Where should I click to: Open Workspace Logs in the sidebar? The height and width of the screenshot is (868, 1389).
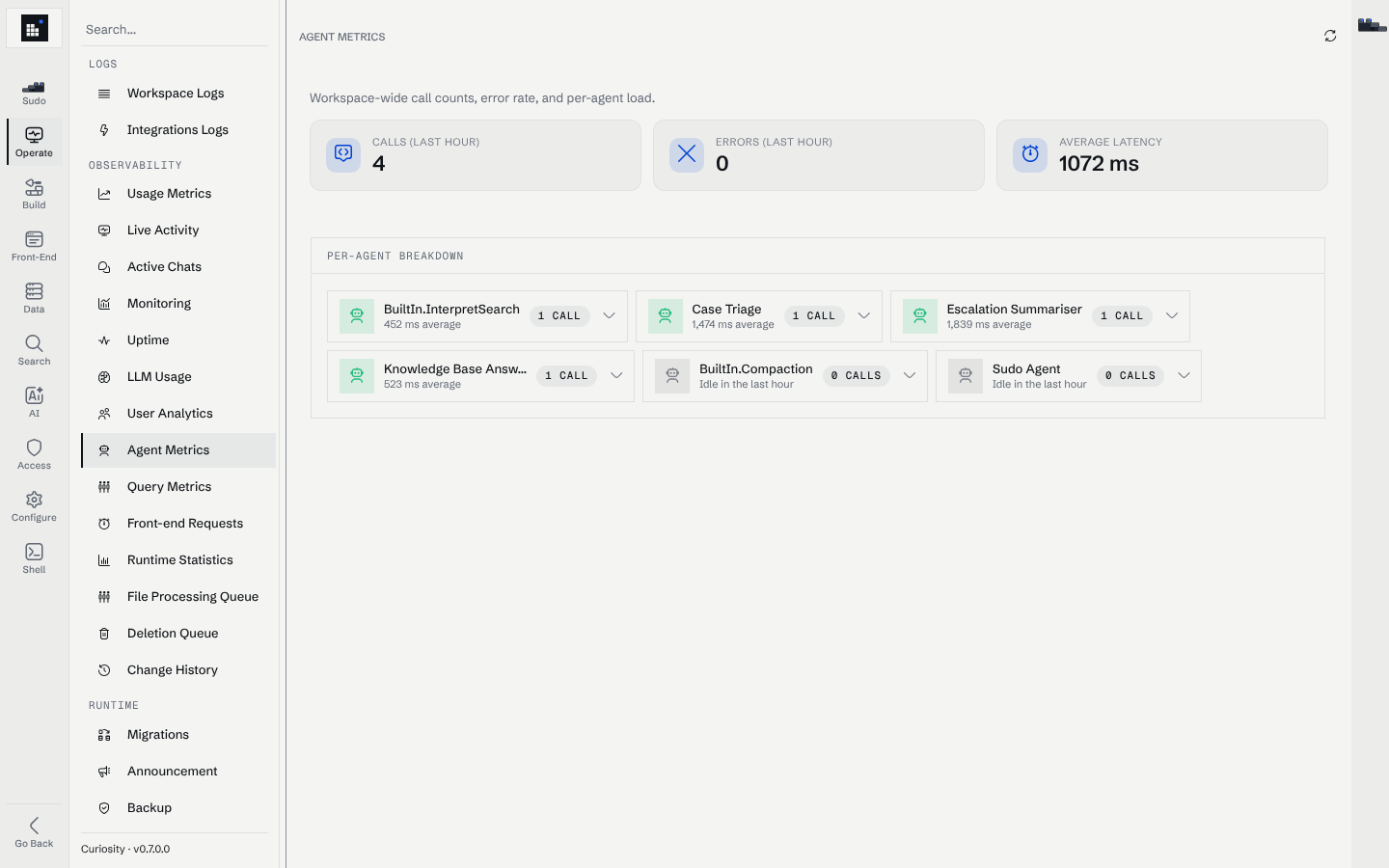pos(178,94)
